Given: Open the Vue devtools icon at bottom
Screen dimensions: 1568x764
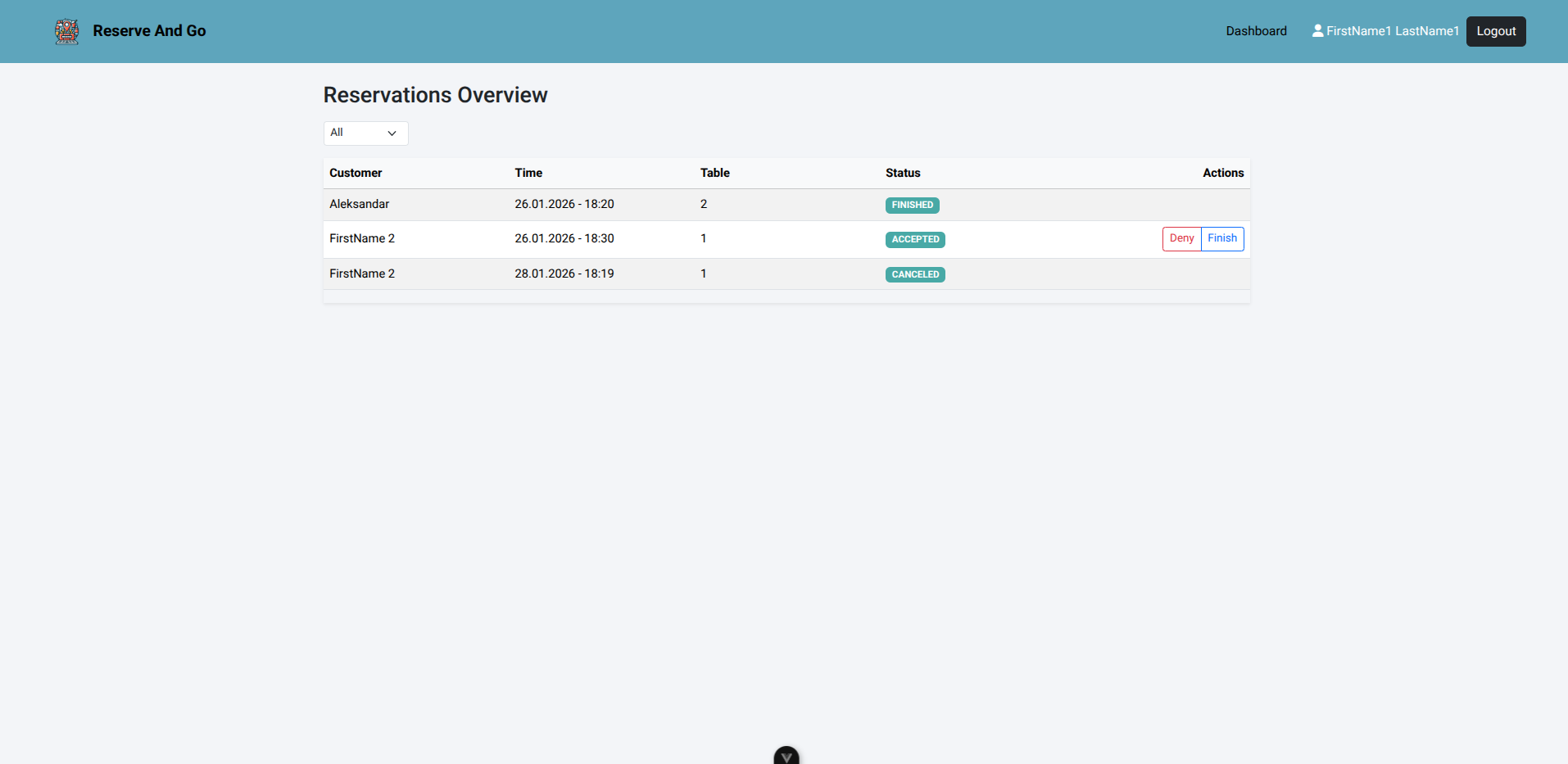Looking at the screenshot, I should pos(786,756).
